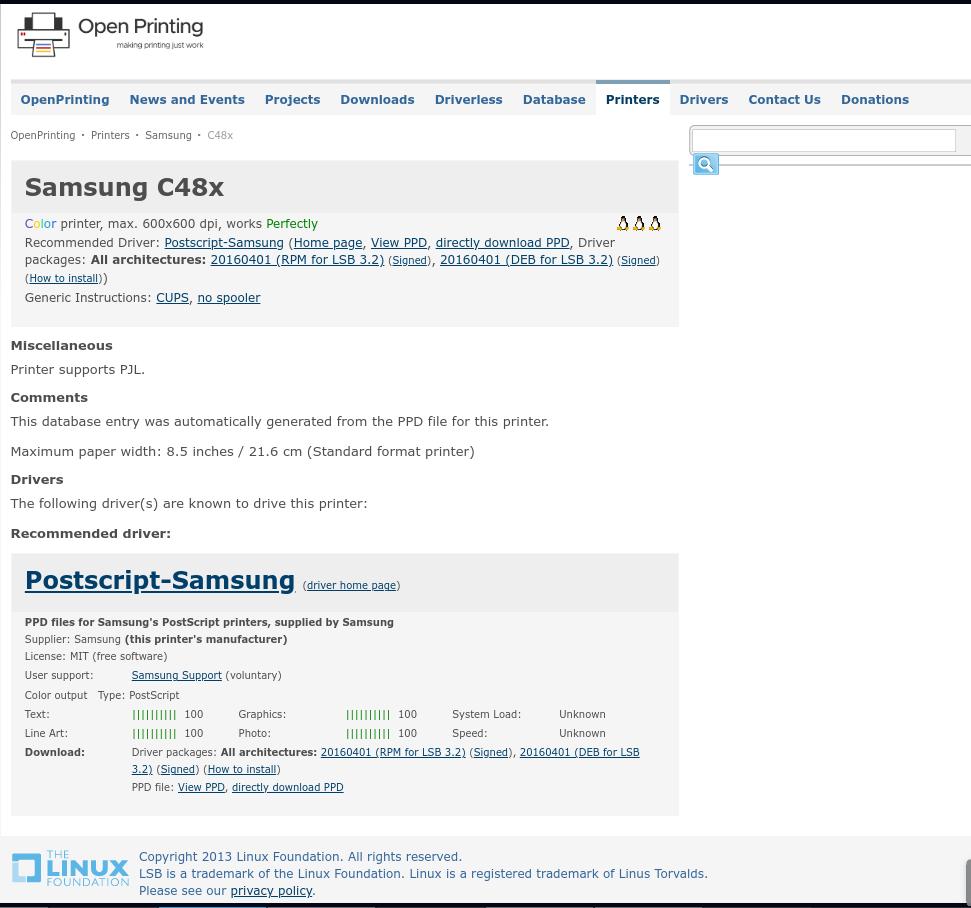Open How to install in Download row
Screen dimensions: 971x908
242,769
